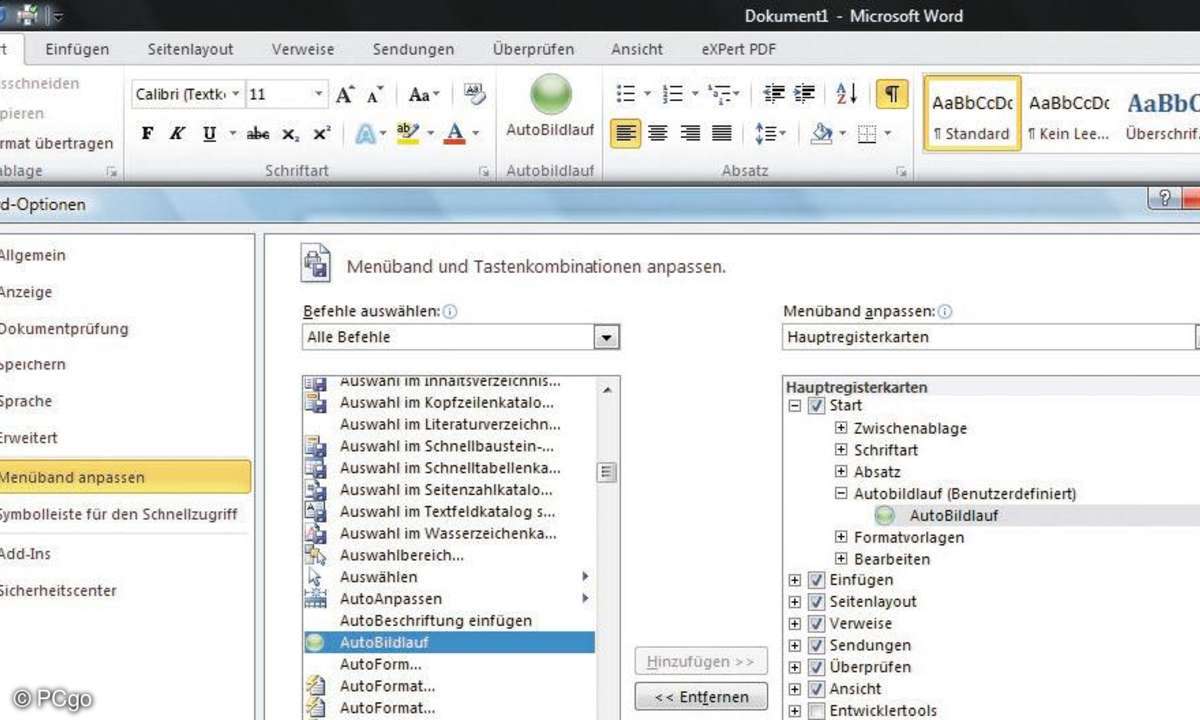Image resolution: width=1200 pixels, height=720 pixels.
Task: Toggle paragraph marks display
Action: (891, 94)
